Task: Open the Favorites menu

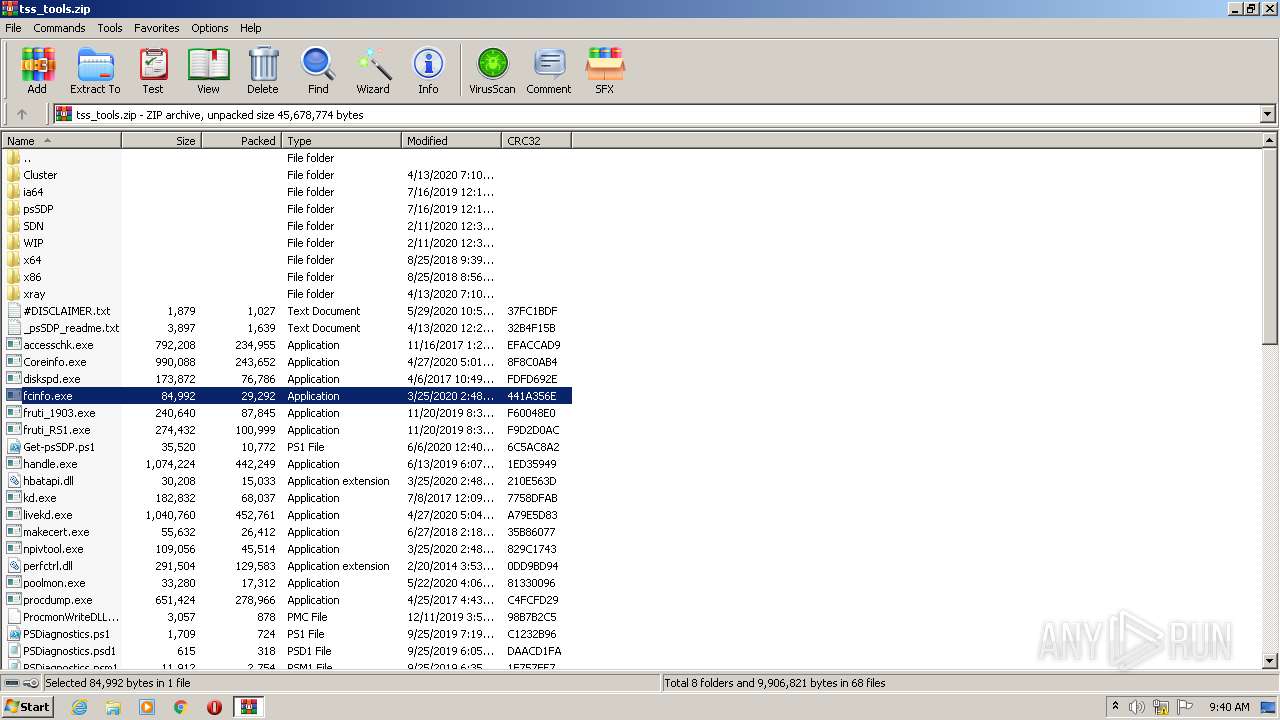Action: pos(157,28)
